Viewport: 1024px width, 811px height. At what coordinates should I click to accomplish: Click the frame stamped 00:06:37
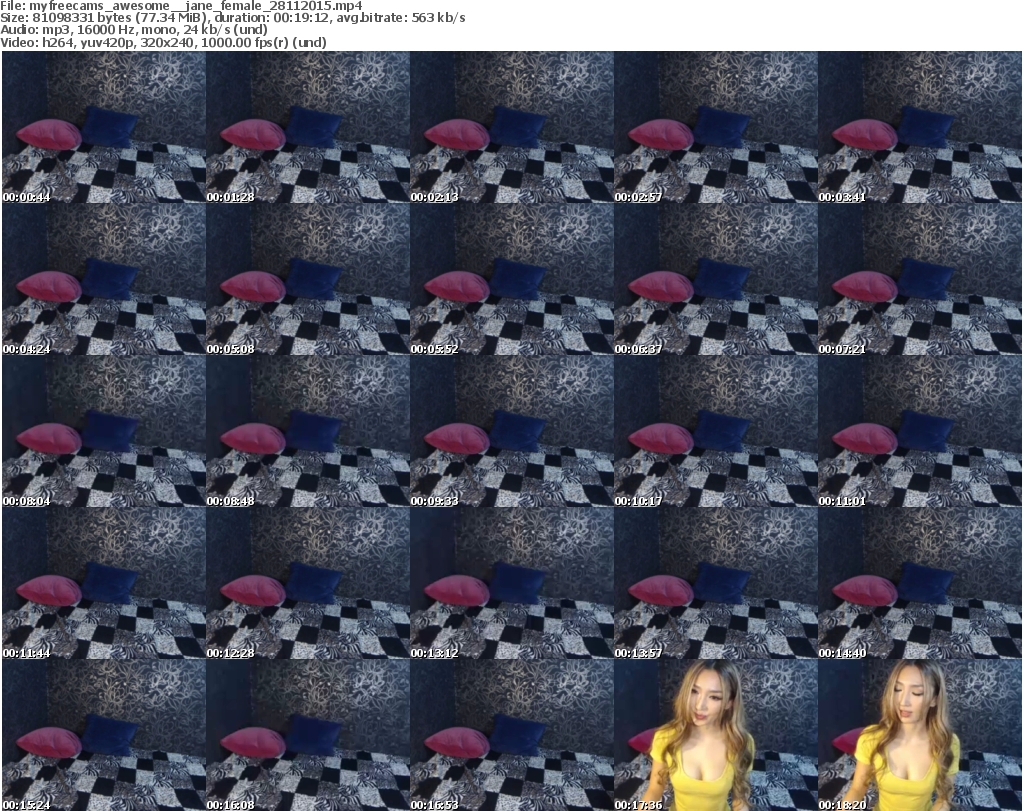point(715,279)
